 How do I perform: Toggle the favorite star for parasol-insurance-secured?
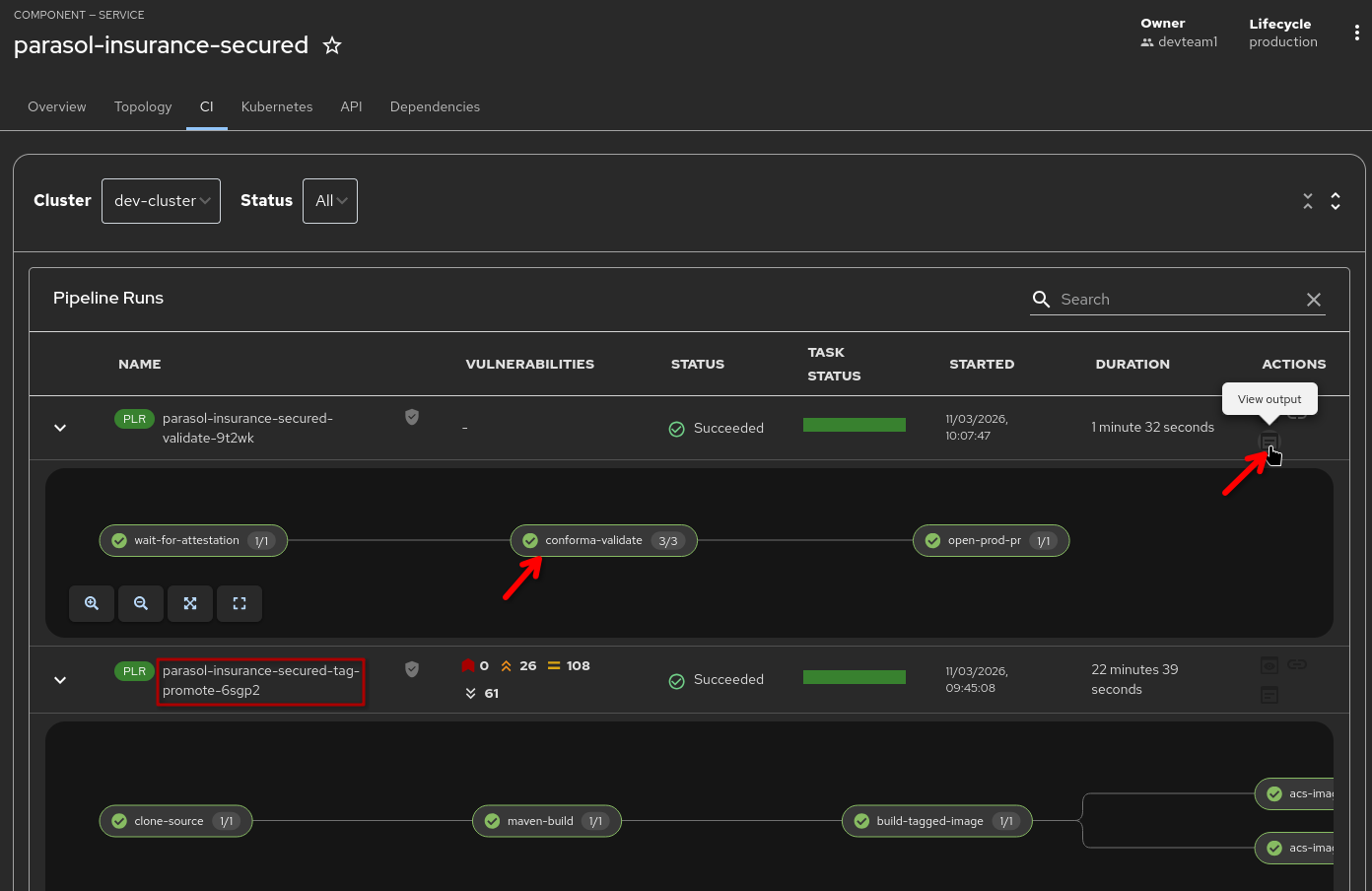click(331, 45)
